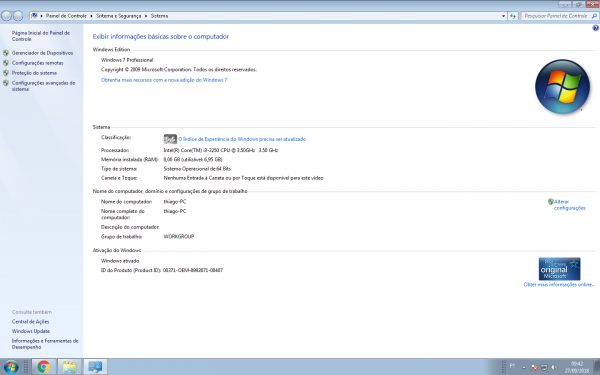Viewport: 600px width, 375px height.
Task: Select Sistema e Segurança in breadcrumb
Action: [x=119, y=16]
